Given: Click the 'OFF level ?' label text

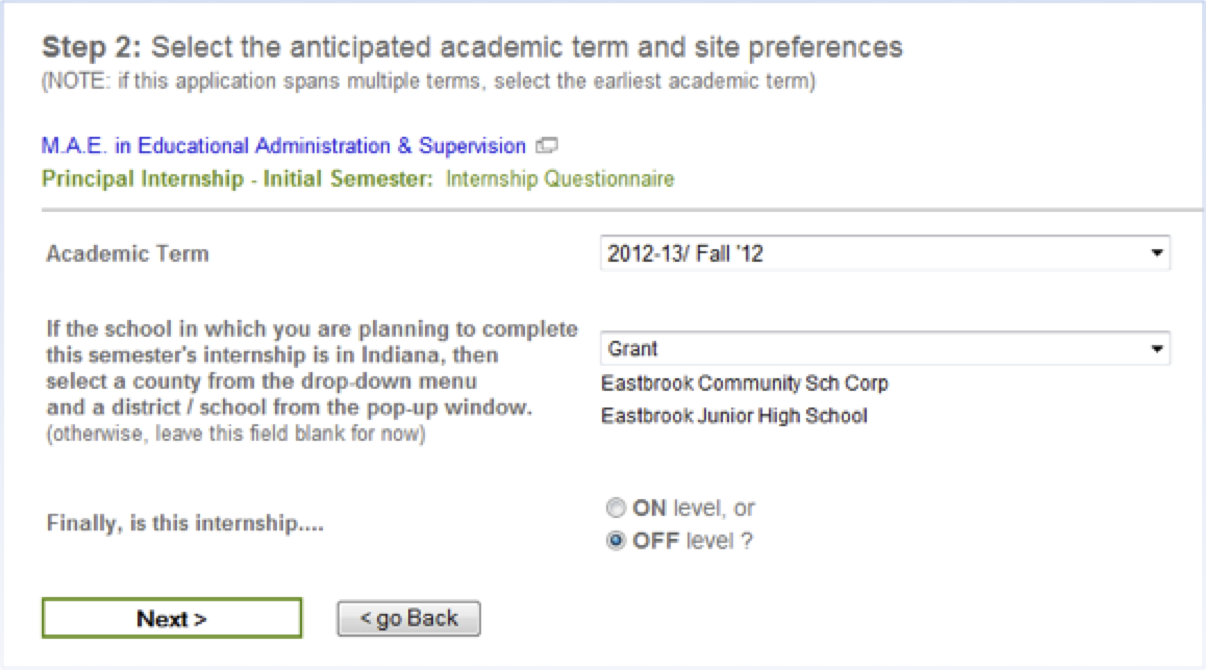Looking at the screenshot, I should click(692, 541).
